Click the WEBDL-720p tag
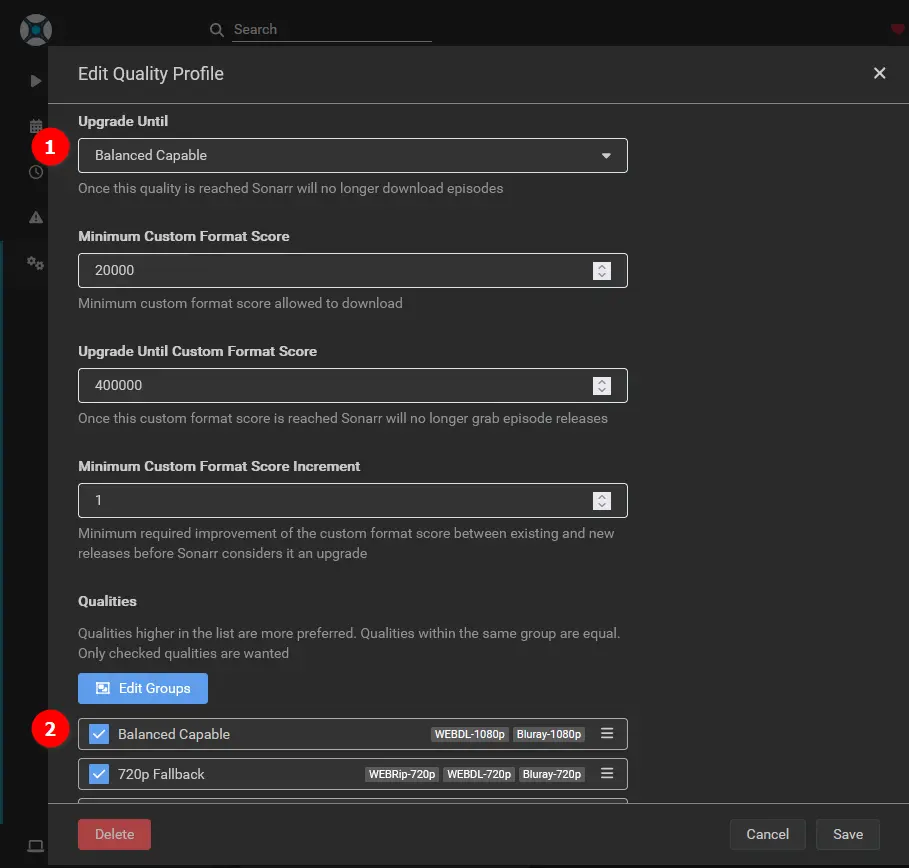 pyautogui.click(x=479, y=774)
